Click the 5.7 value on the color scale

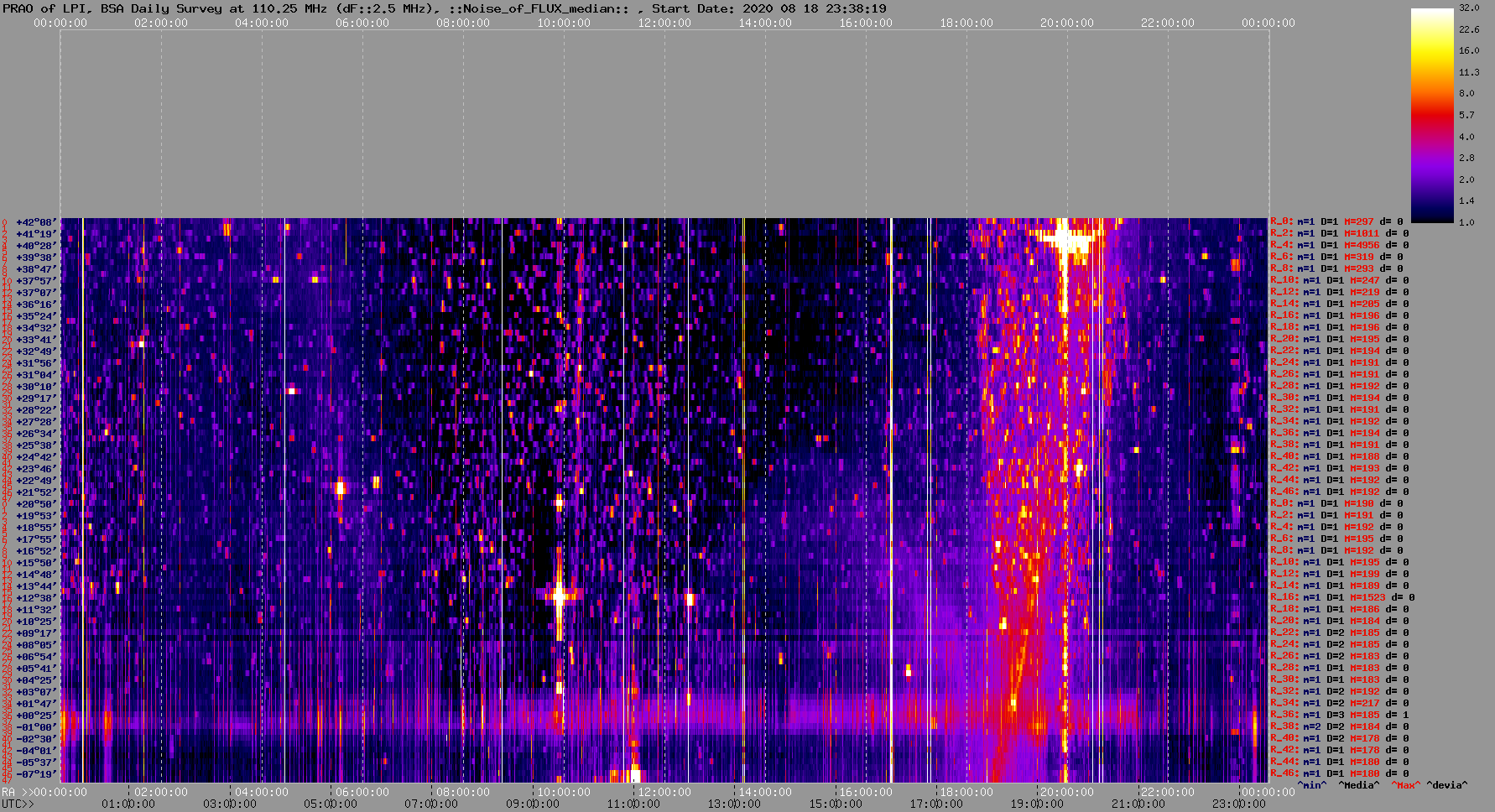[x=1466, y=116]
